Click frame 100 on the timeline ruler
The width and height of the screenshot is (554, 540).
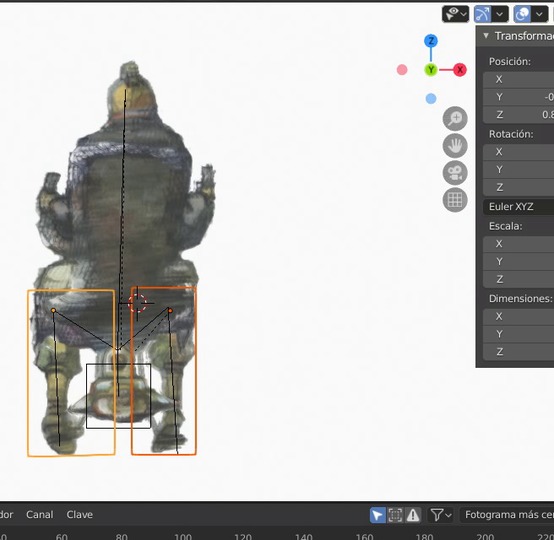(x=183, y=537)
